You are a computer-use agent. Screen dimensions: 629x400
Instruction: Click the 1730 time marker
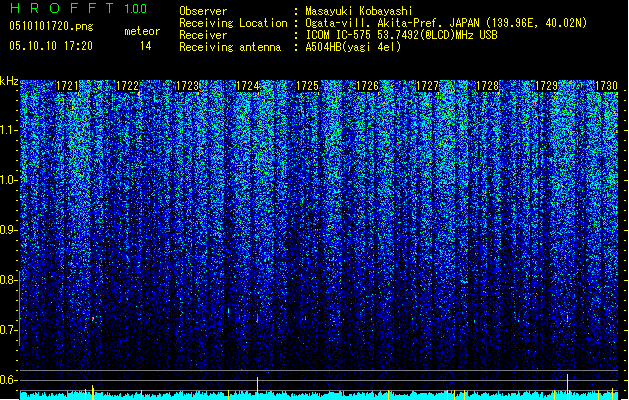pyautogui.click(x=606, y=86)
